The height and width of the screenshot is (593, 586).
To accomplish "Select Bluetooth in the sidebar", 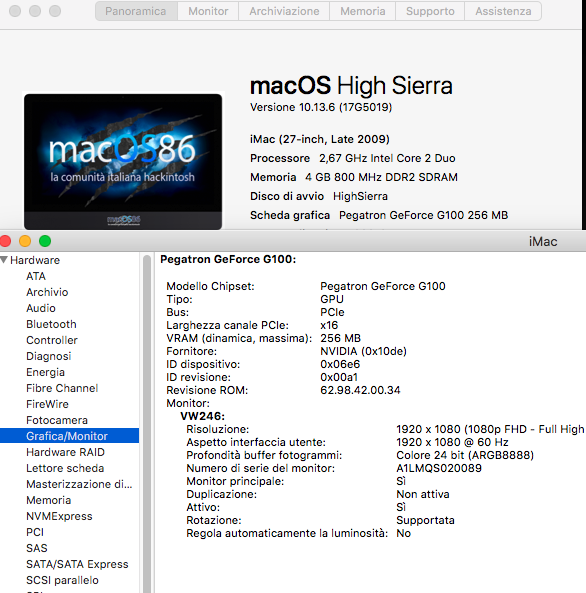I will point(51,324).
